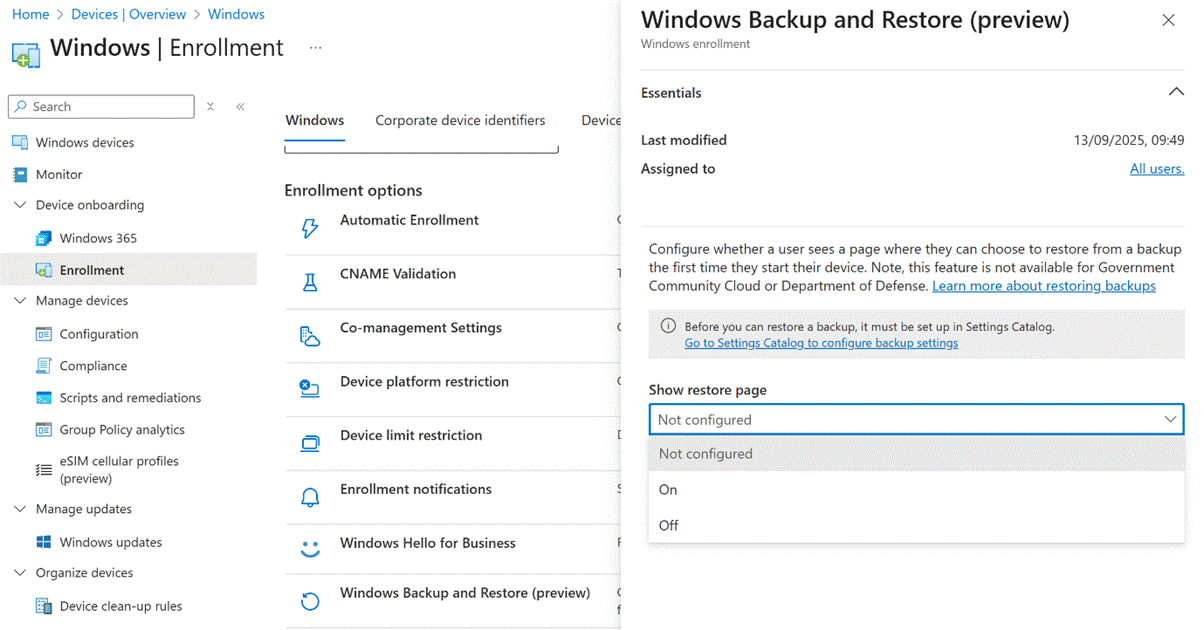Click the Windows Backup and Restore icon
Image resolution: width=1204 pixels, height=630 pixels.
[310, 601]
